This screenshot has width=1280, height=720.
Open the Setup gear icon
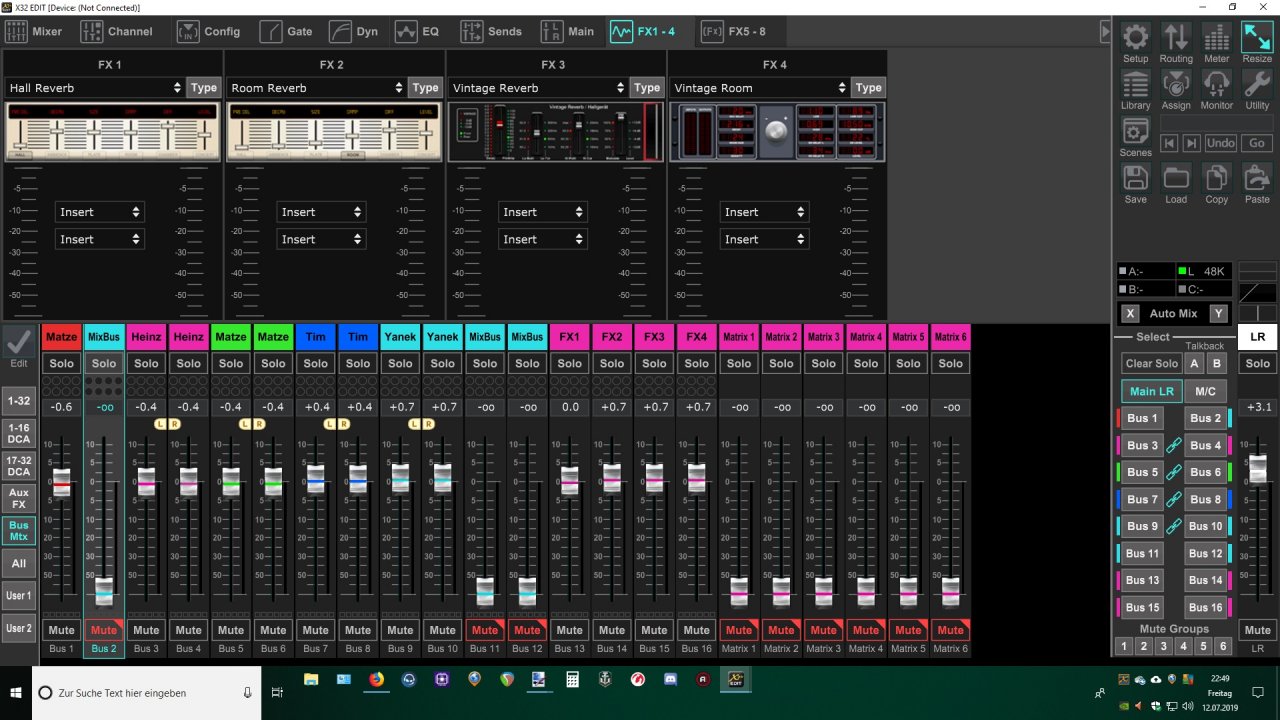[x=1135, y=44]
